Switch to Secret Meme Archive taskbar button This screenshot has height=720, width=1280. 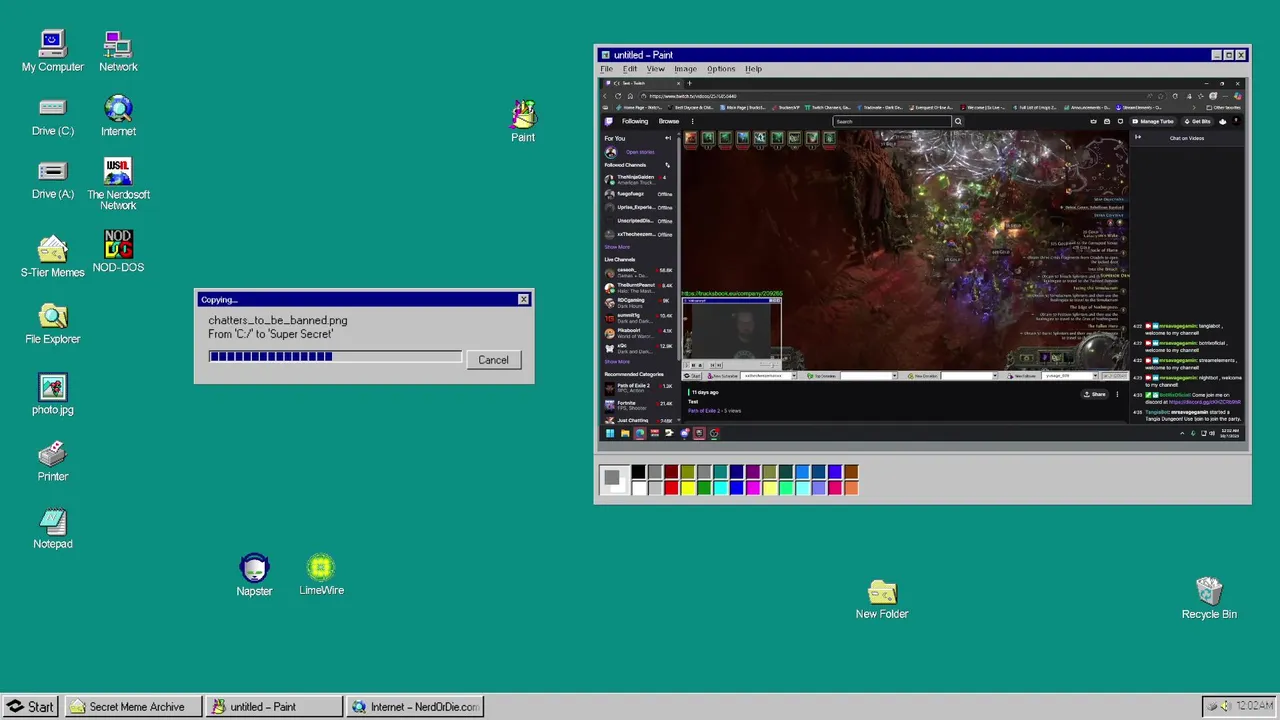click(134, 706)
